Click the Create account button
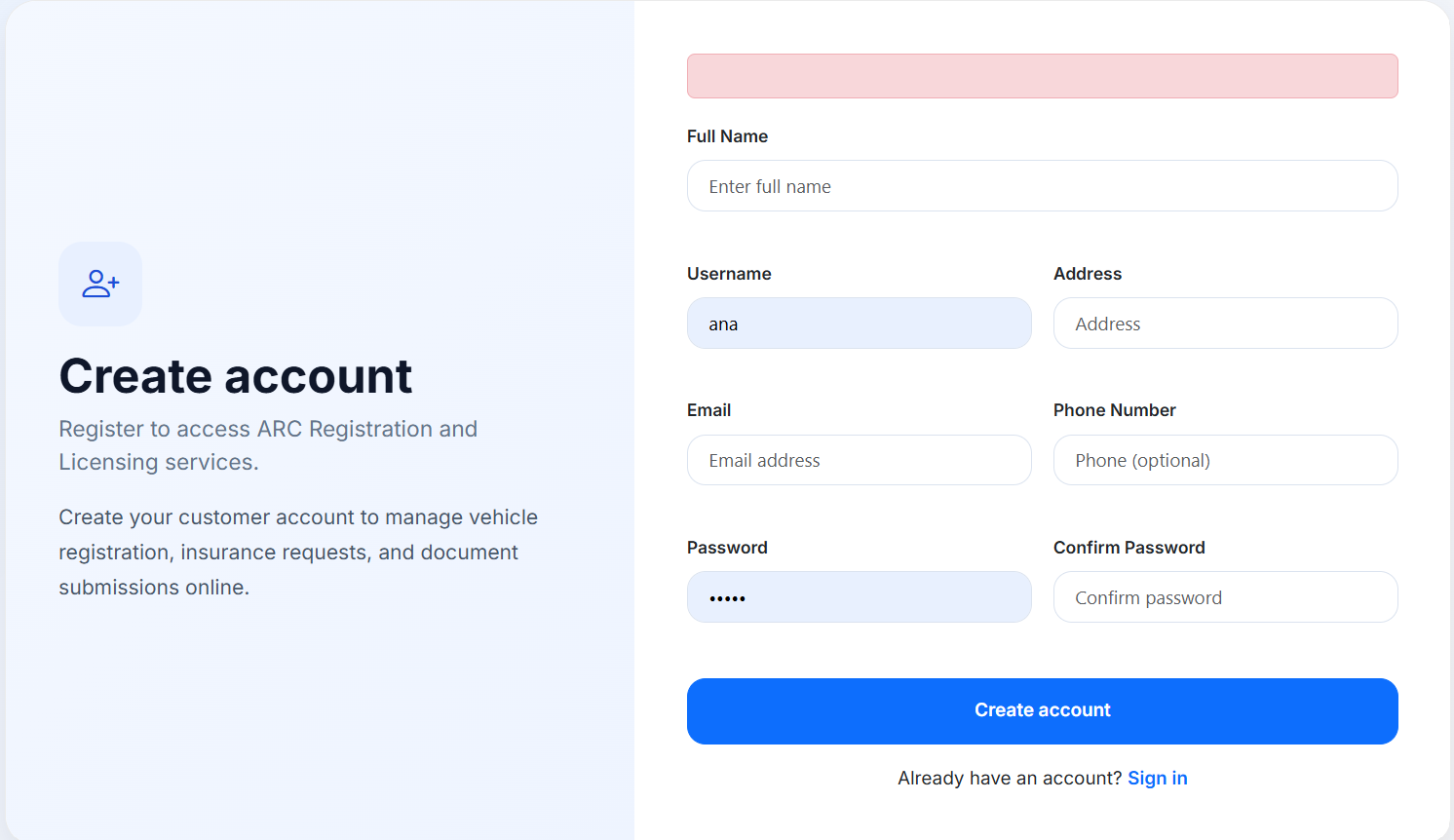 click(x=1042, y=710)
